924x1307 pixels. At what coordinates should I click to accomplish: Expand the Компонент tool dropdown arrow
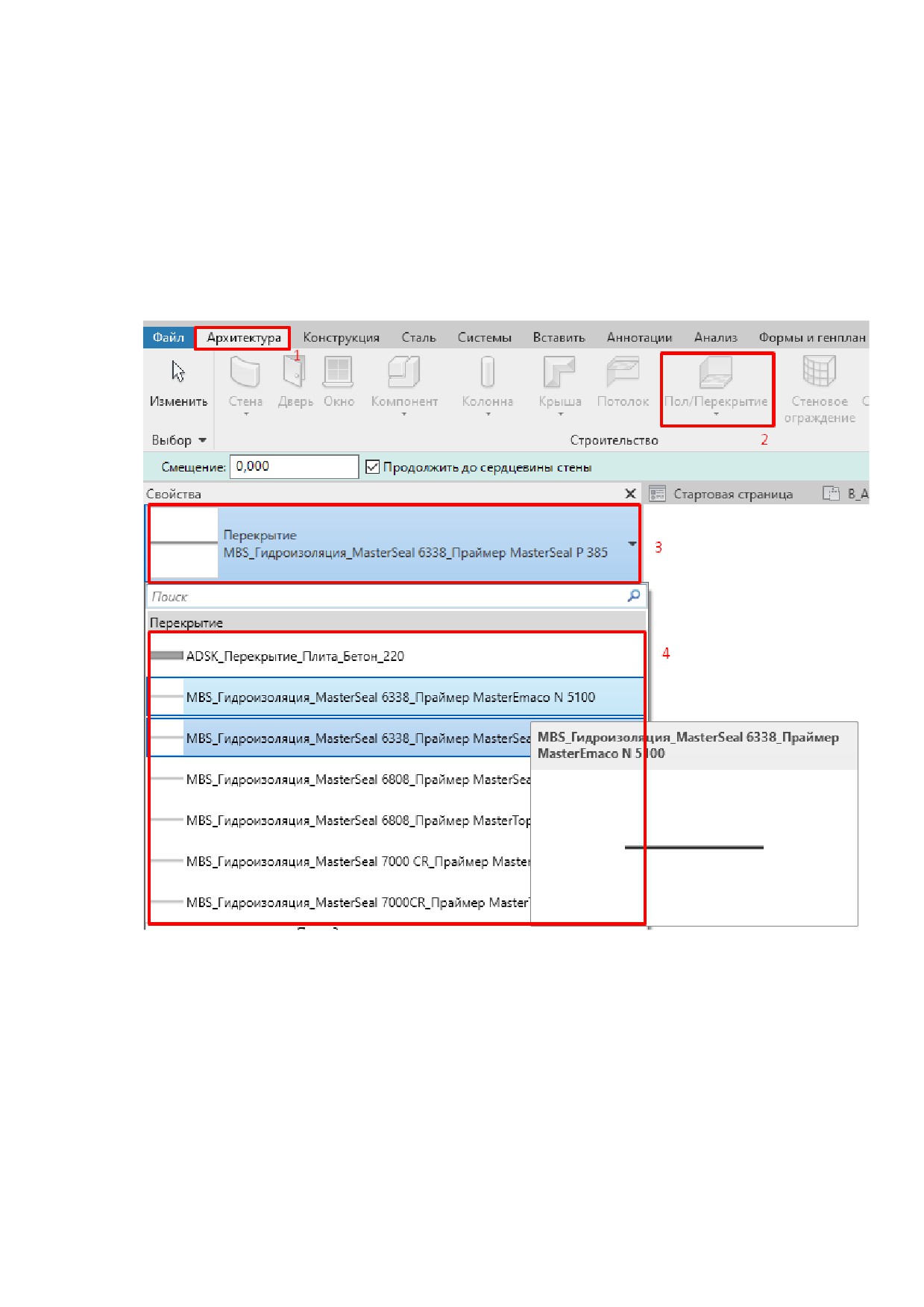tap(404, 414)
